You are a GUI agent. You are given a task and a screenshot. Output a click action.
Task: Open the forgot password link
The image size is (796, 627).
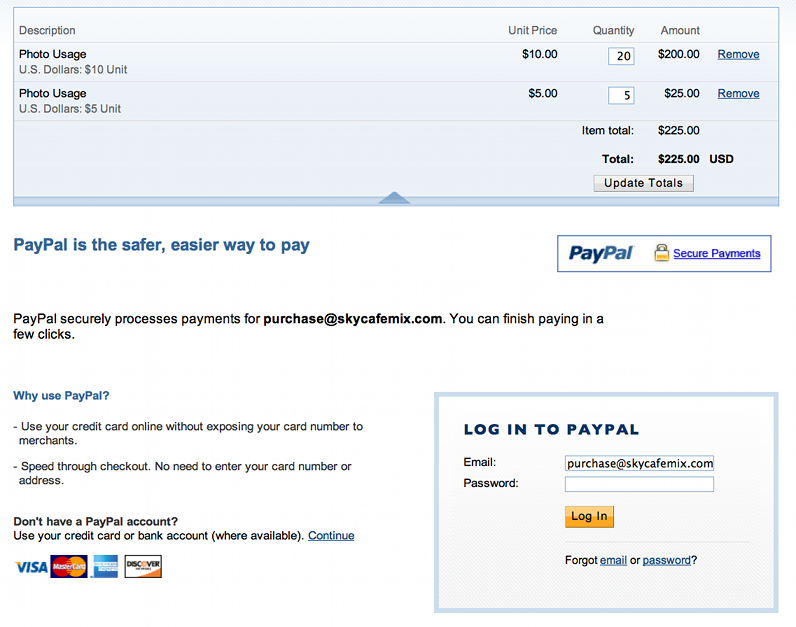(666, 560)
